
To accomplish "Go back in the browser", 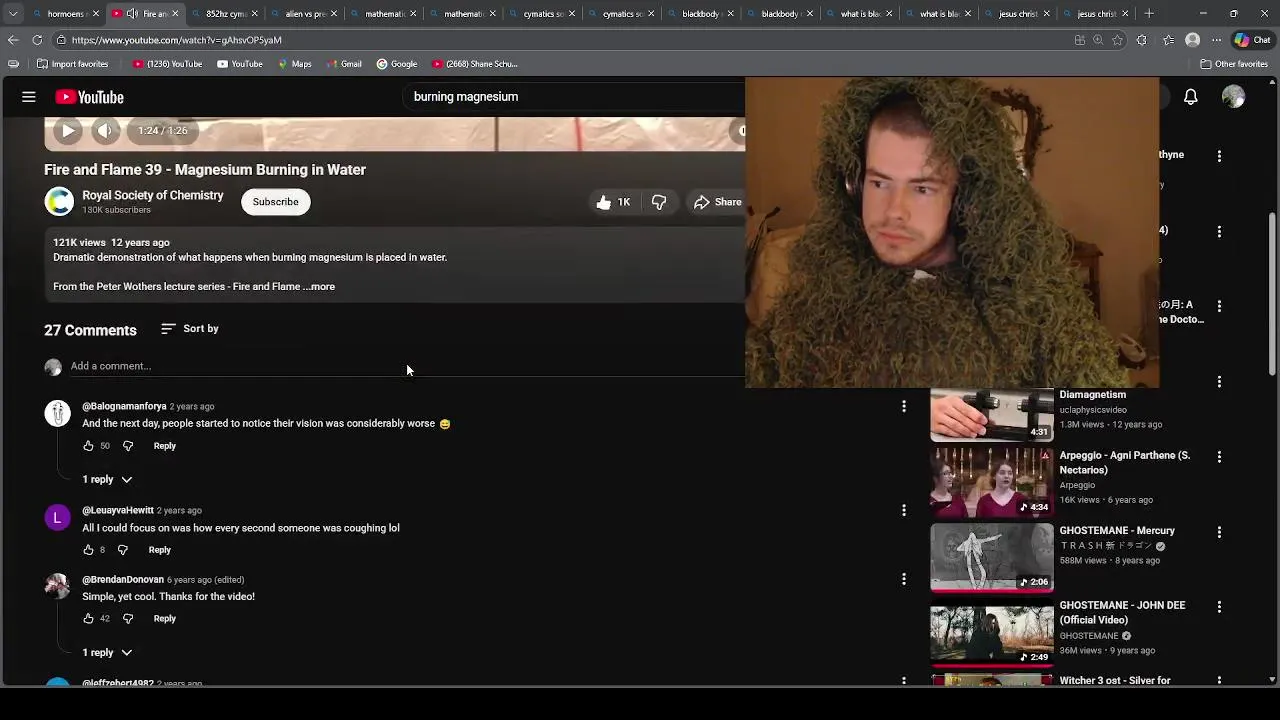I will (x=13, y=40).
